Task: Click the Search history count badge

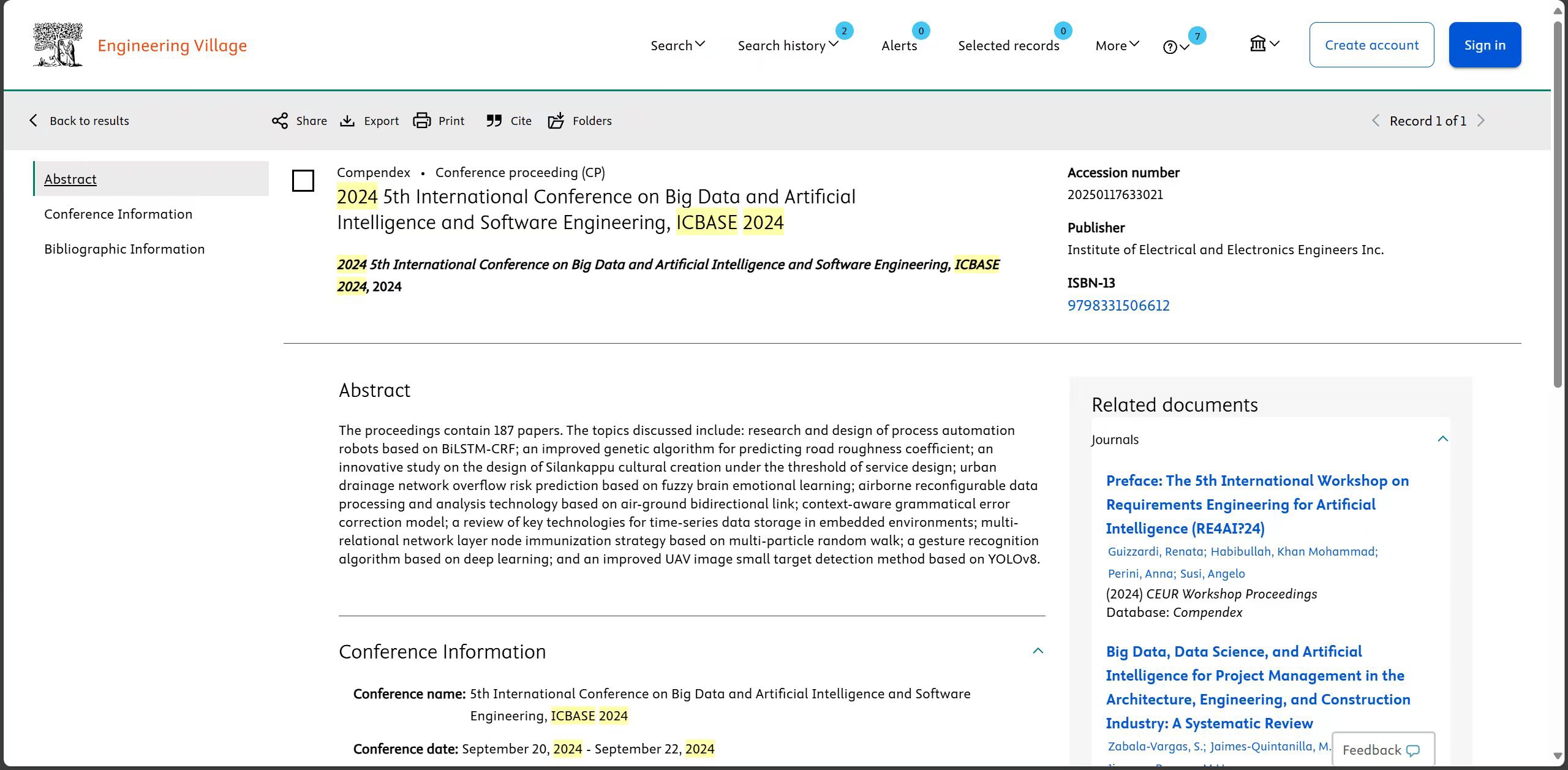Action: click(x=844, y=31)
